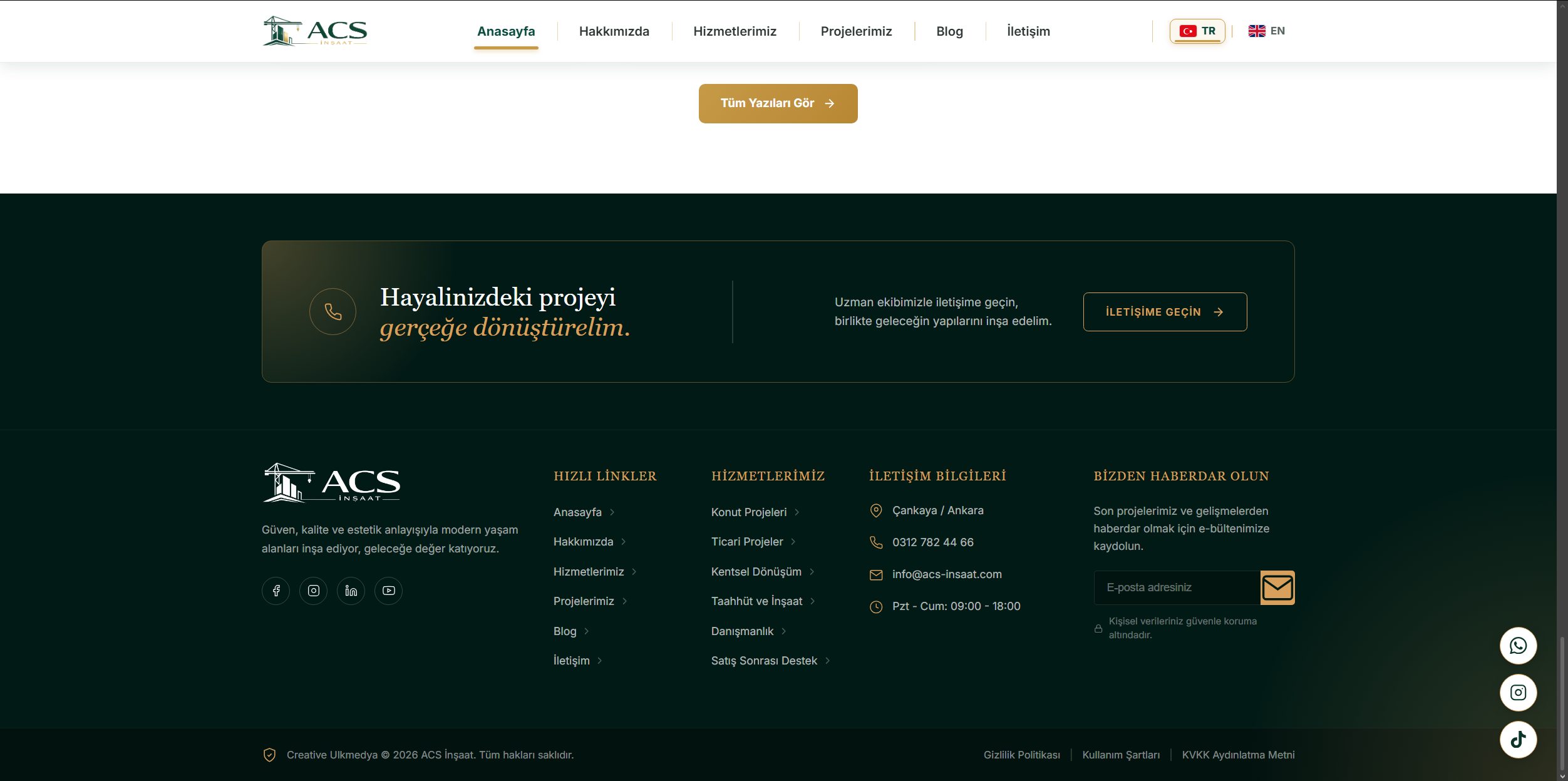Open KVKK Aydınlatma Metni link
Viewport: 1568px width, 781px height.
(x=1238, y=755)
